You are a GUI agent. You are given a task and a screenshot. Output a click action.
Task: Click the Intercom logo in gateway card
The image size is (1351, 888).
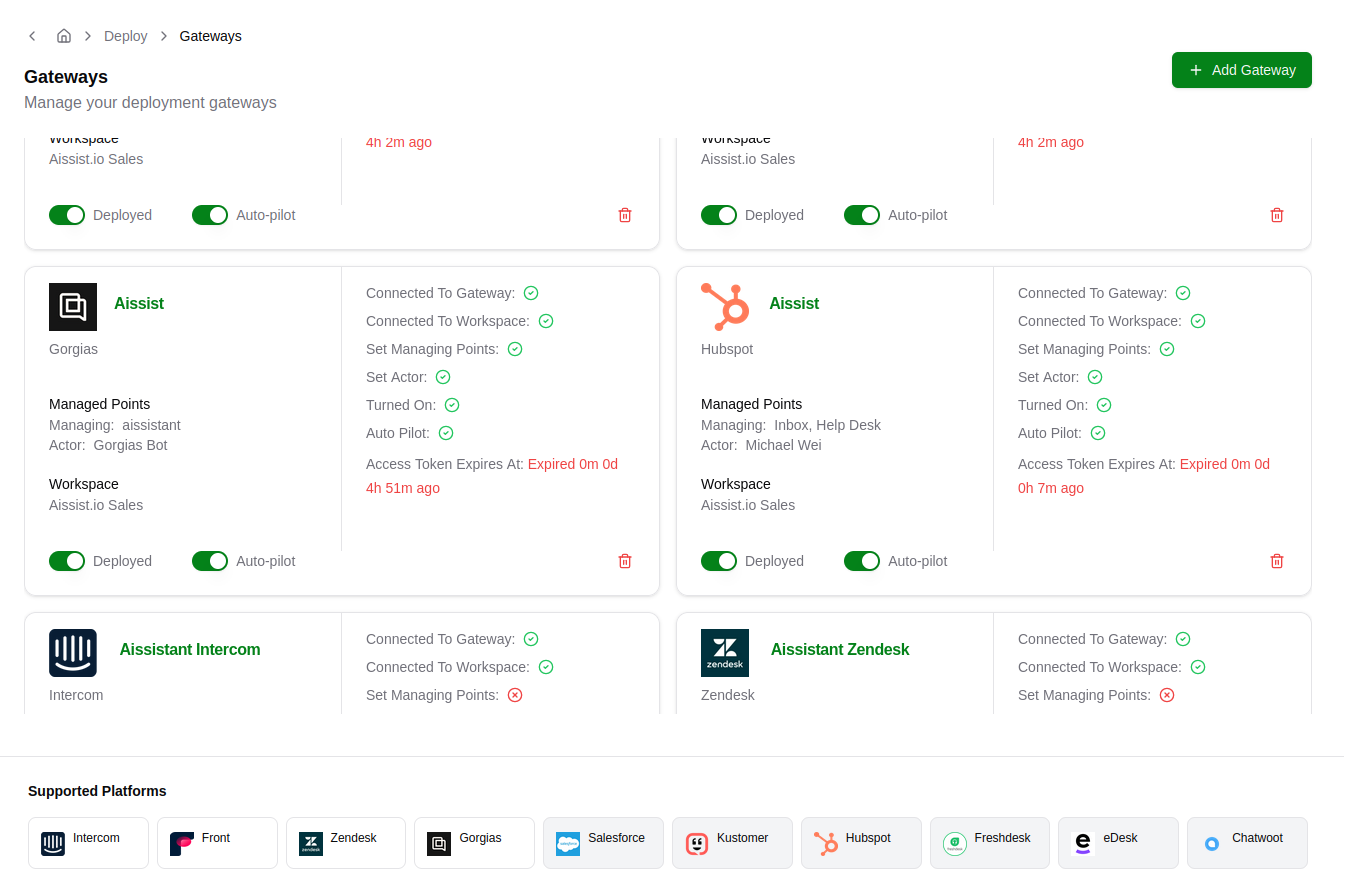(73, 653)
